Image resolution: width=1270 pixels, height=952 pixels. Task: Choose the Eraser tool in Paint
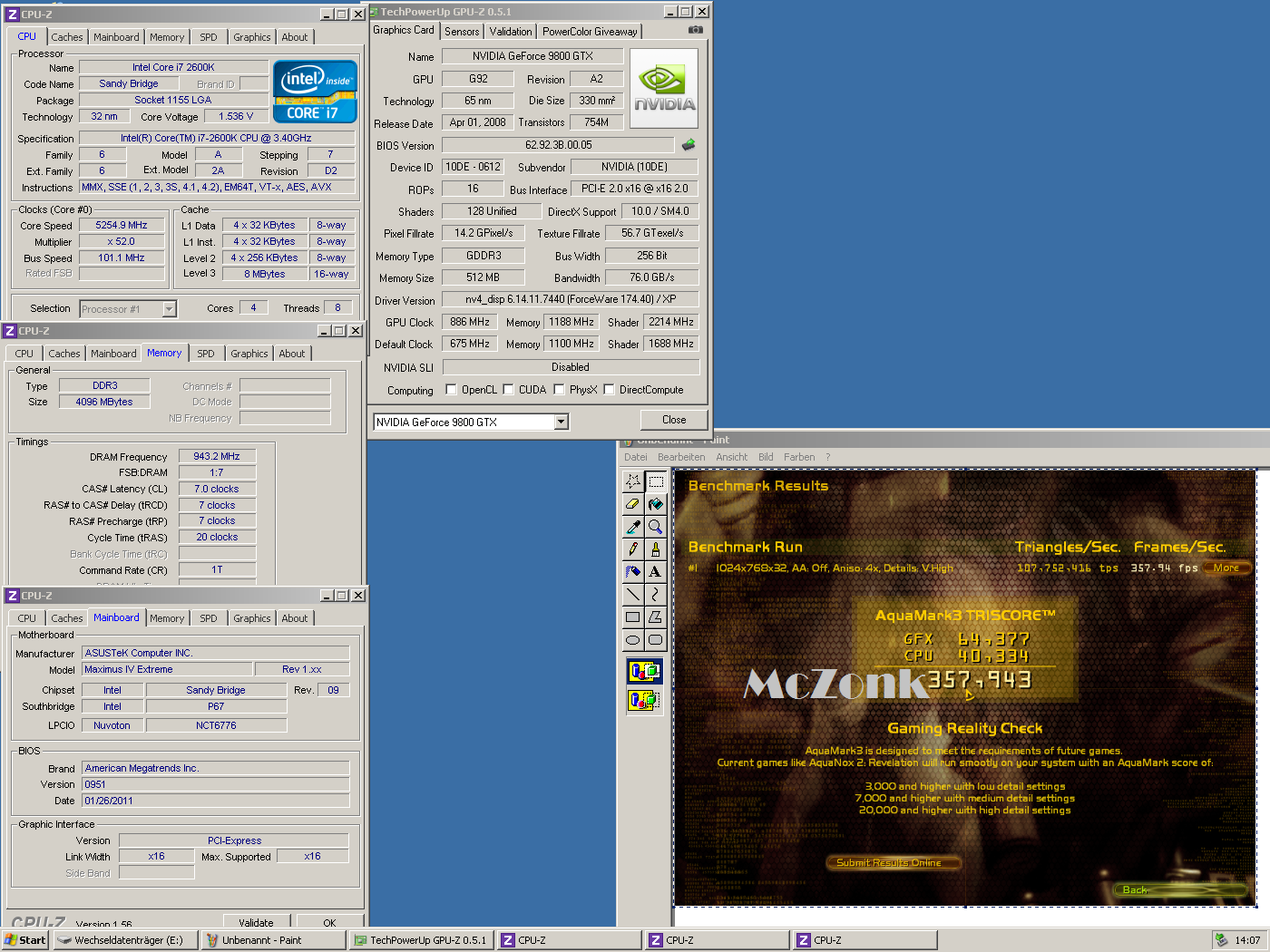click(632, 504)
